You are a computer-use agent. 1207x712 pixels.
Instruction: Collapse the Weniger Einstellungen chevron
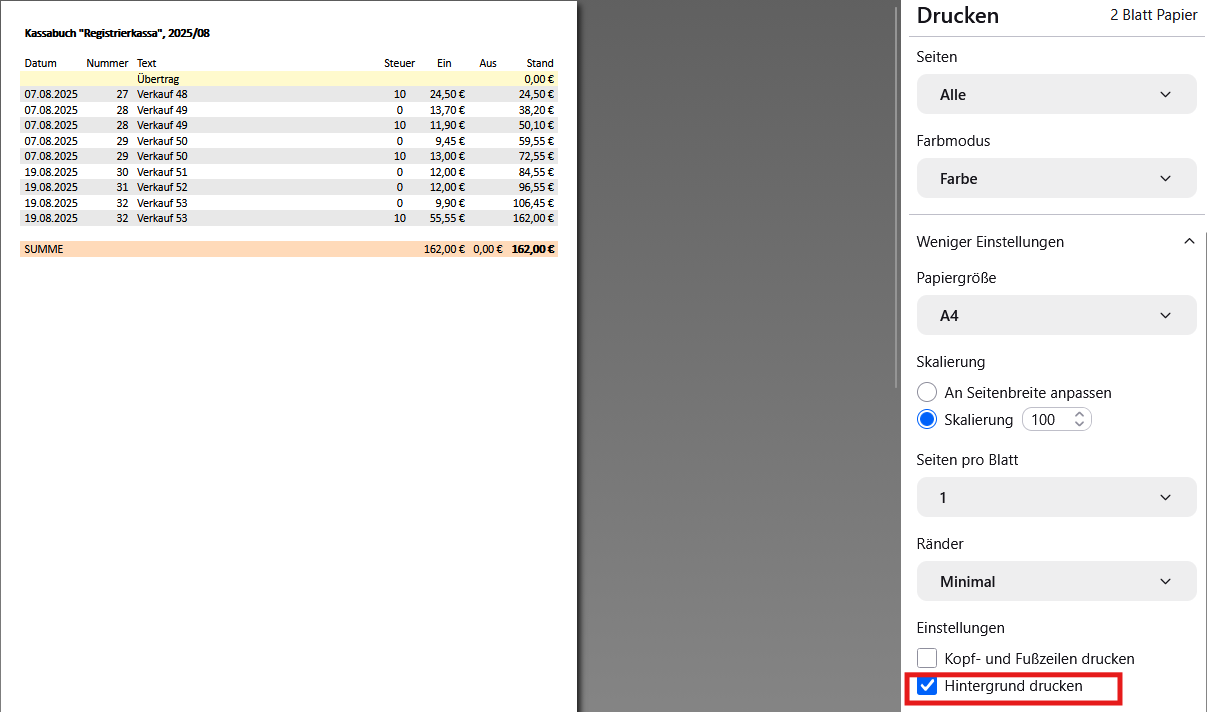point(1188,242)
